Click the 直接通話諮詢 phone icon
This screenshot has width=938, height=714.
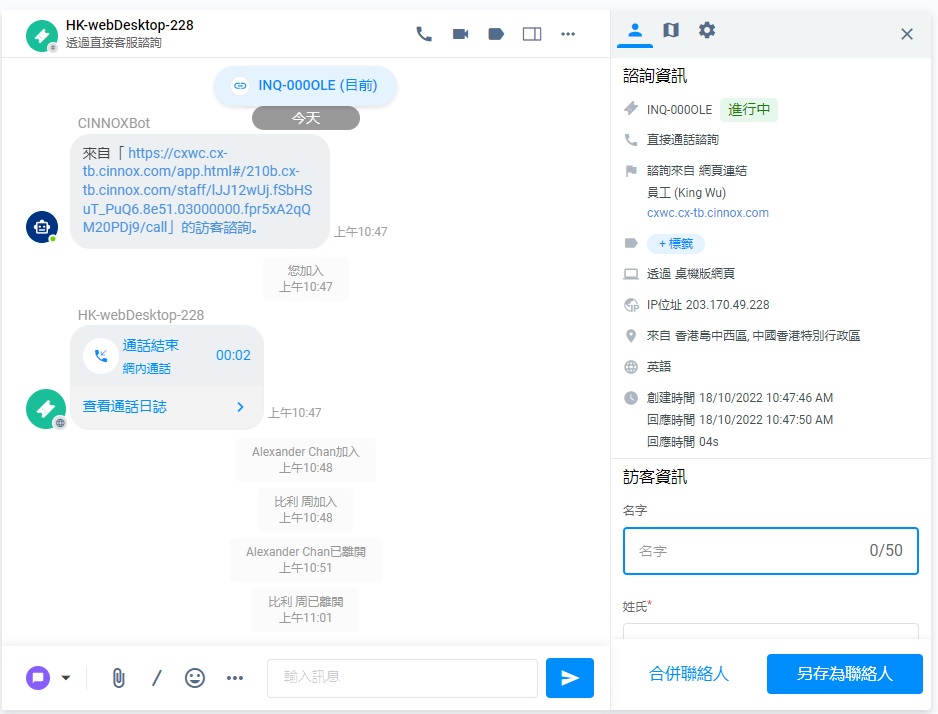[x=631, y=140]
